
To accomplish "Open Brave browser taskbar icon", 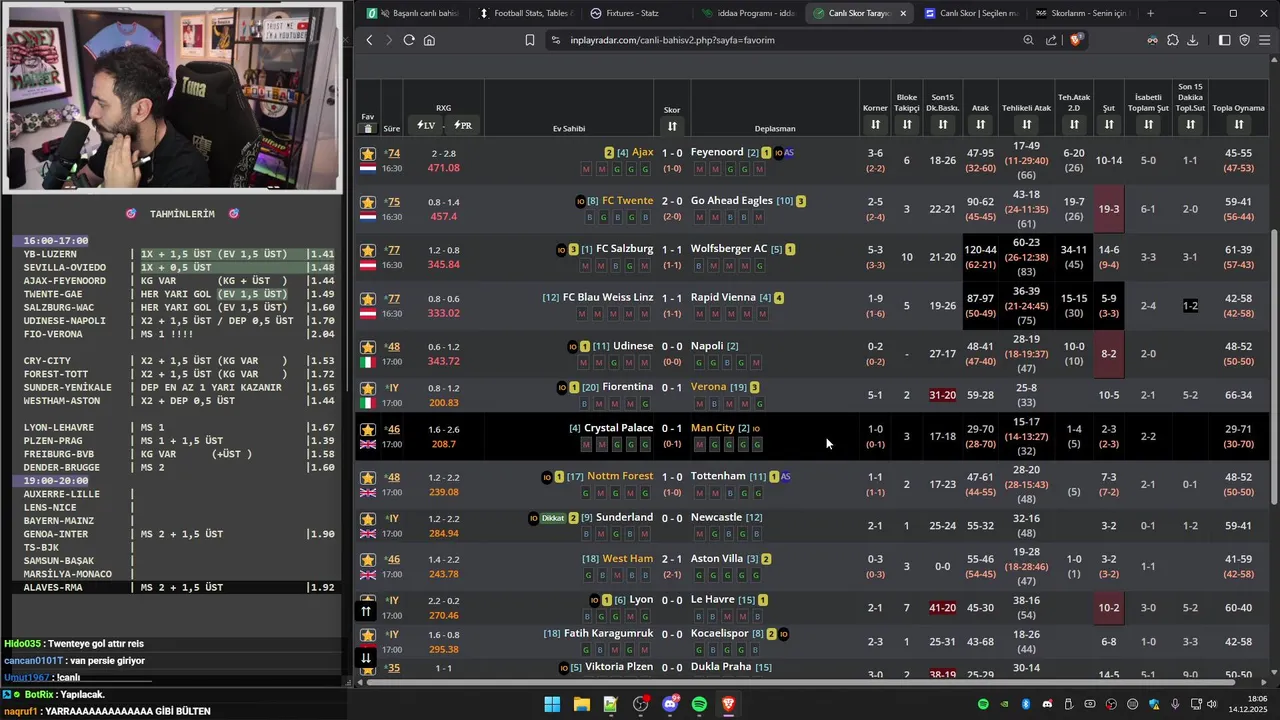I will [x=728, y=704].
